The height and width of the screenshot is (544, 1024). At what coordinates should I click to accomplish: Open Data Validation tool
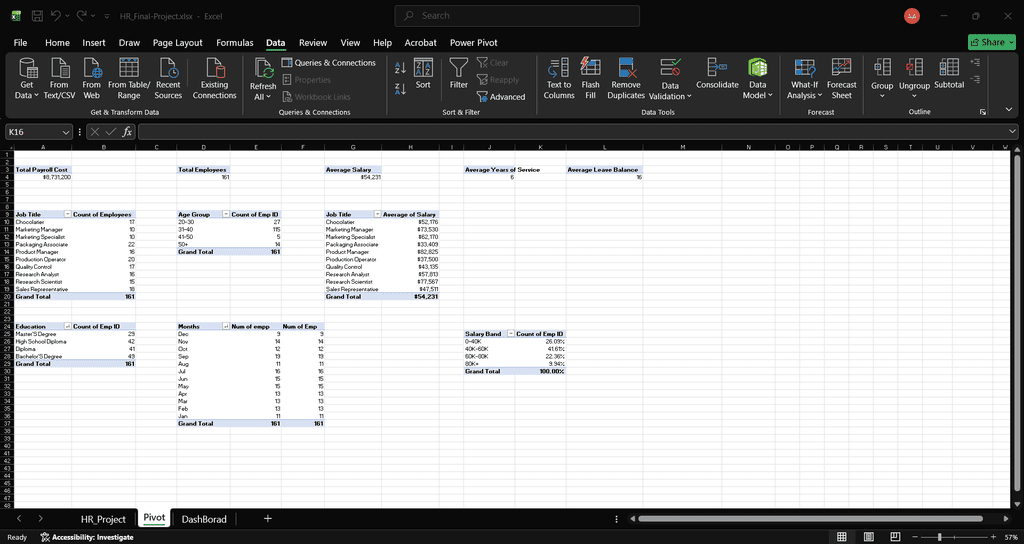(670, 78)
